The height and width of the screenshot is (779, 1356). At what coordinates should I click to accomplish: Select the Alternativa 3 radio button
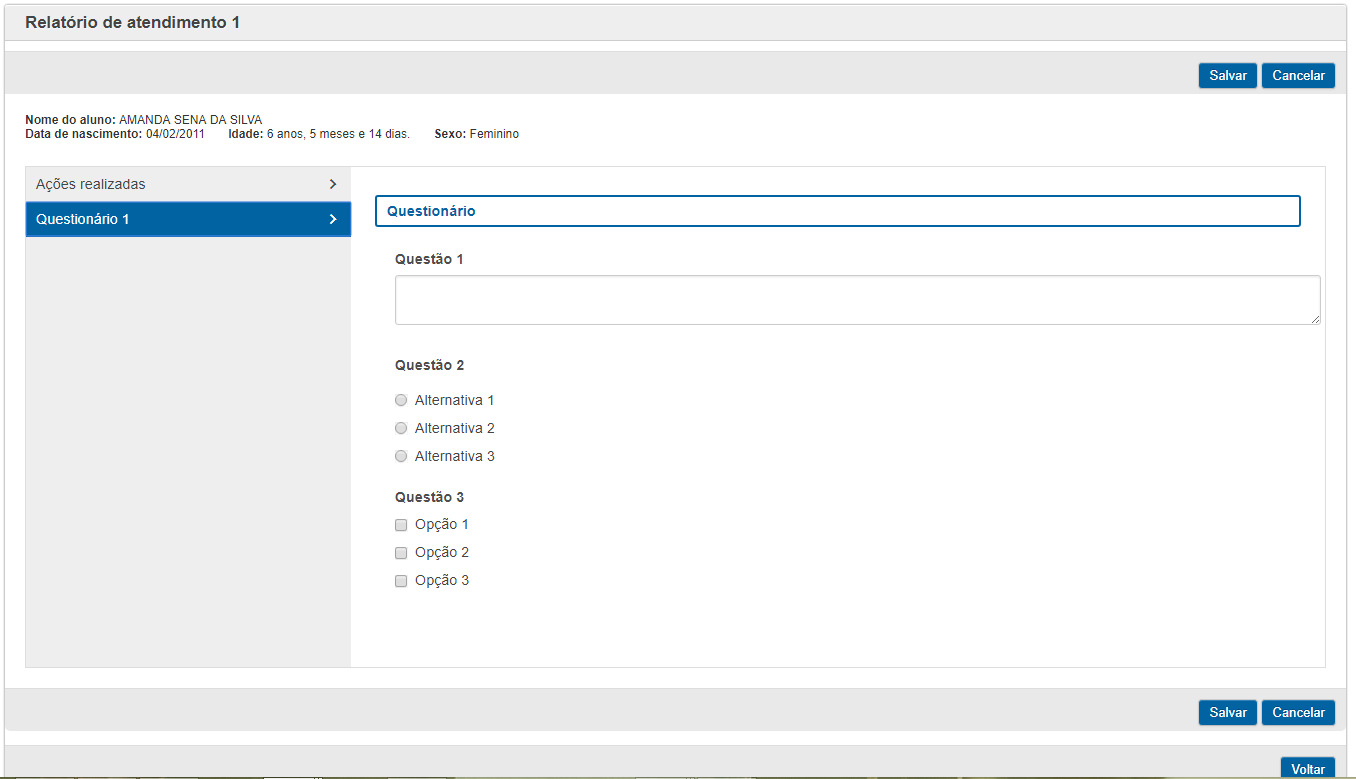(x=401, y=456)
